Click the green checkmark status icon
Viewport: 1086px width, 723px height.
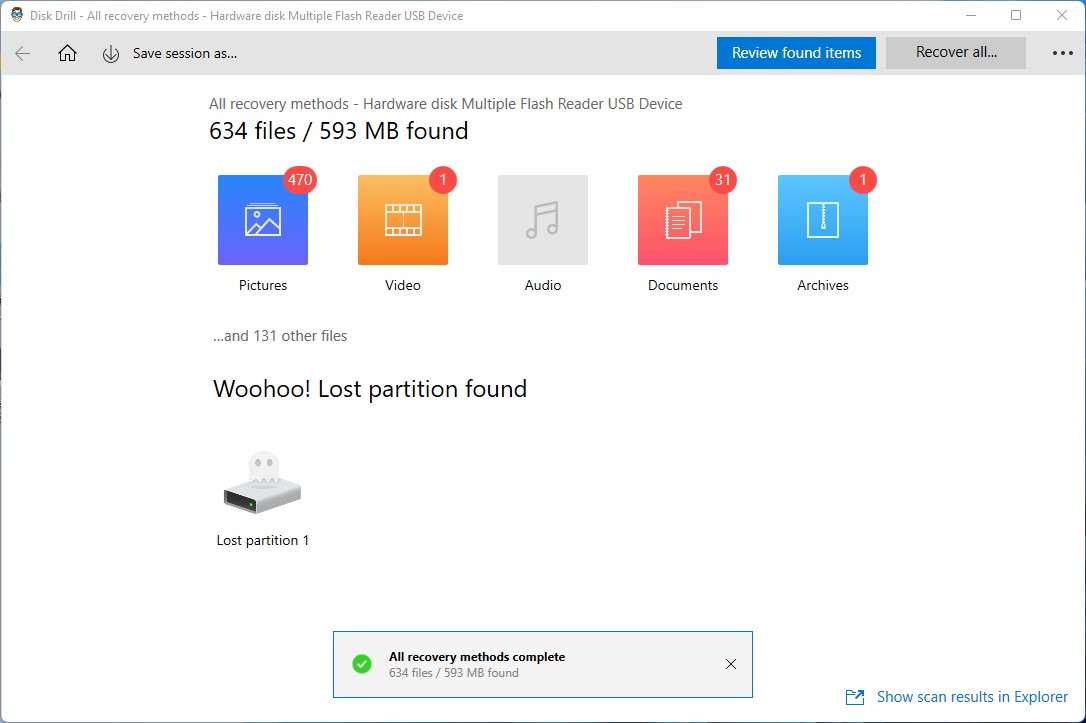pos(362,664)
